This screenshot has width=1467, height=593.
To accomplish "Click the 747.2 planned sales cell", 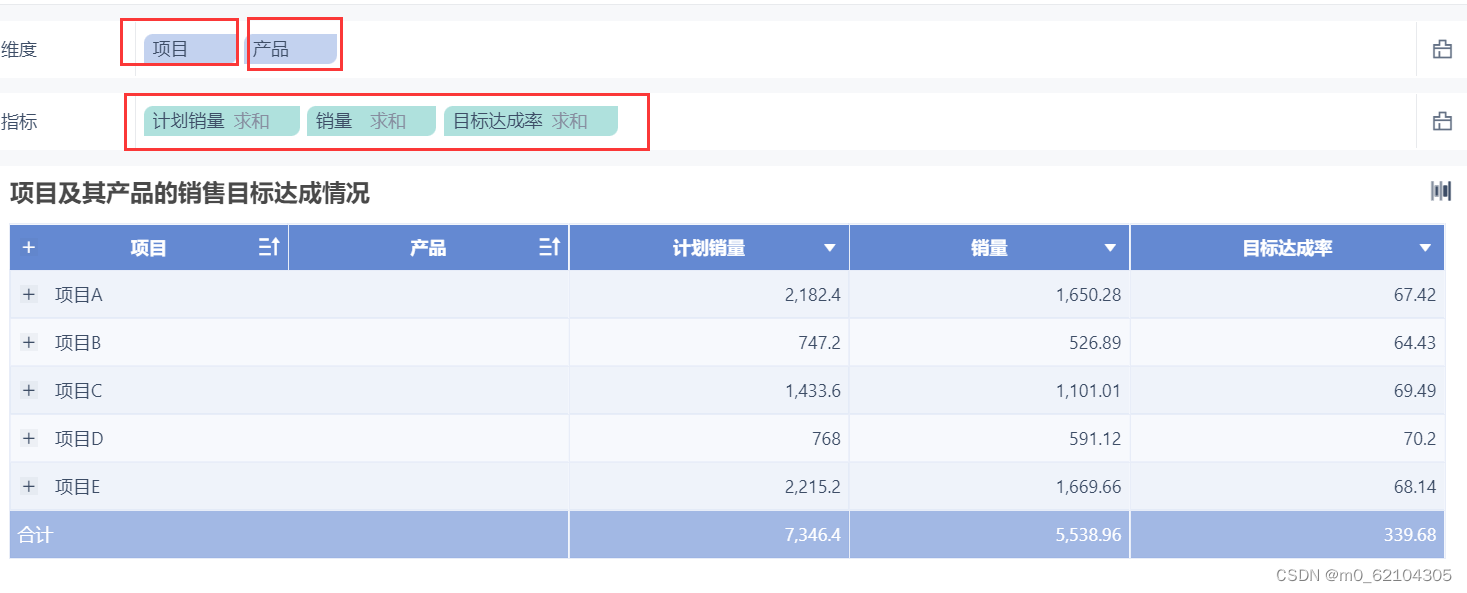I will [709, 343].
